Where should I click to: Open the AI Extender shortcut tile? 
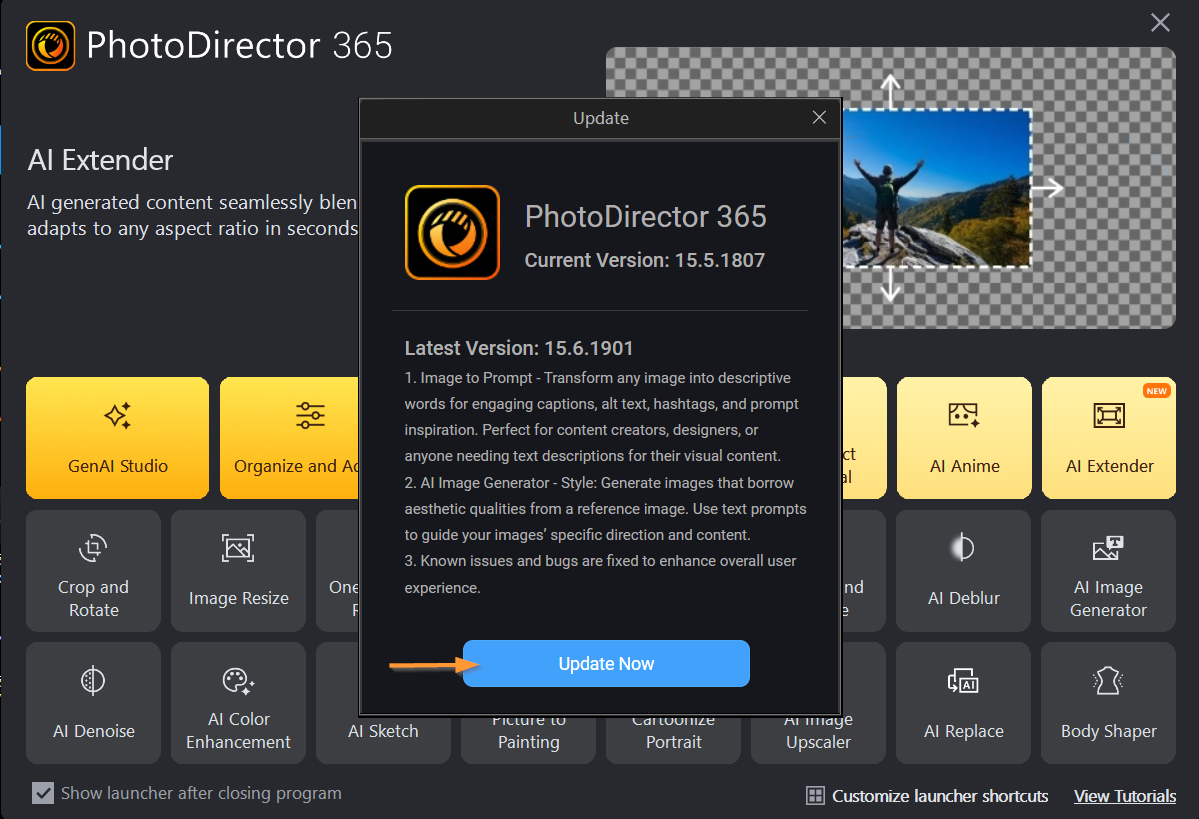point(1109,437)
